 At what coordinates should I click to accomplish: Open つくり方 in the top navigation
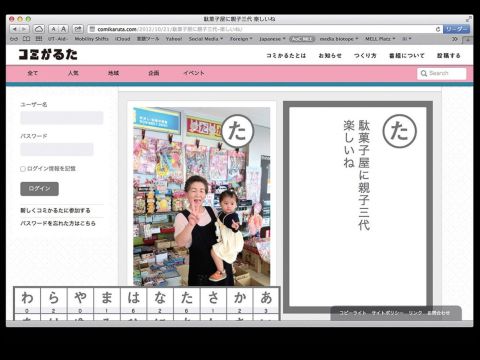(365, 56)
